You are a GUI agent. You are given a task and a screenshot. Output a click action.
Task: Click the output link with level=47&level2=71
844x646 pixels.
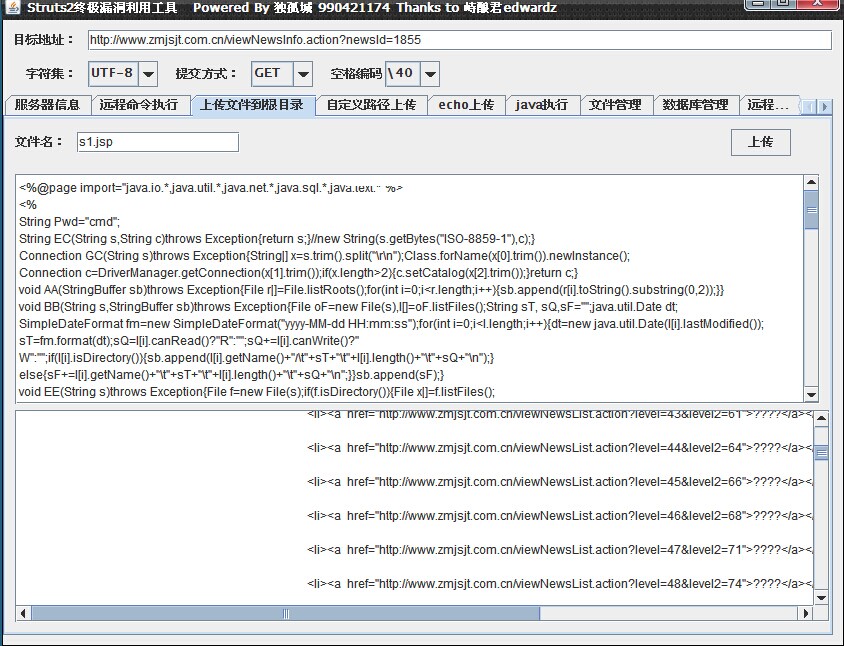560,550
